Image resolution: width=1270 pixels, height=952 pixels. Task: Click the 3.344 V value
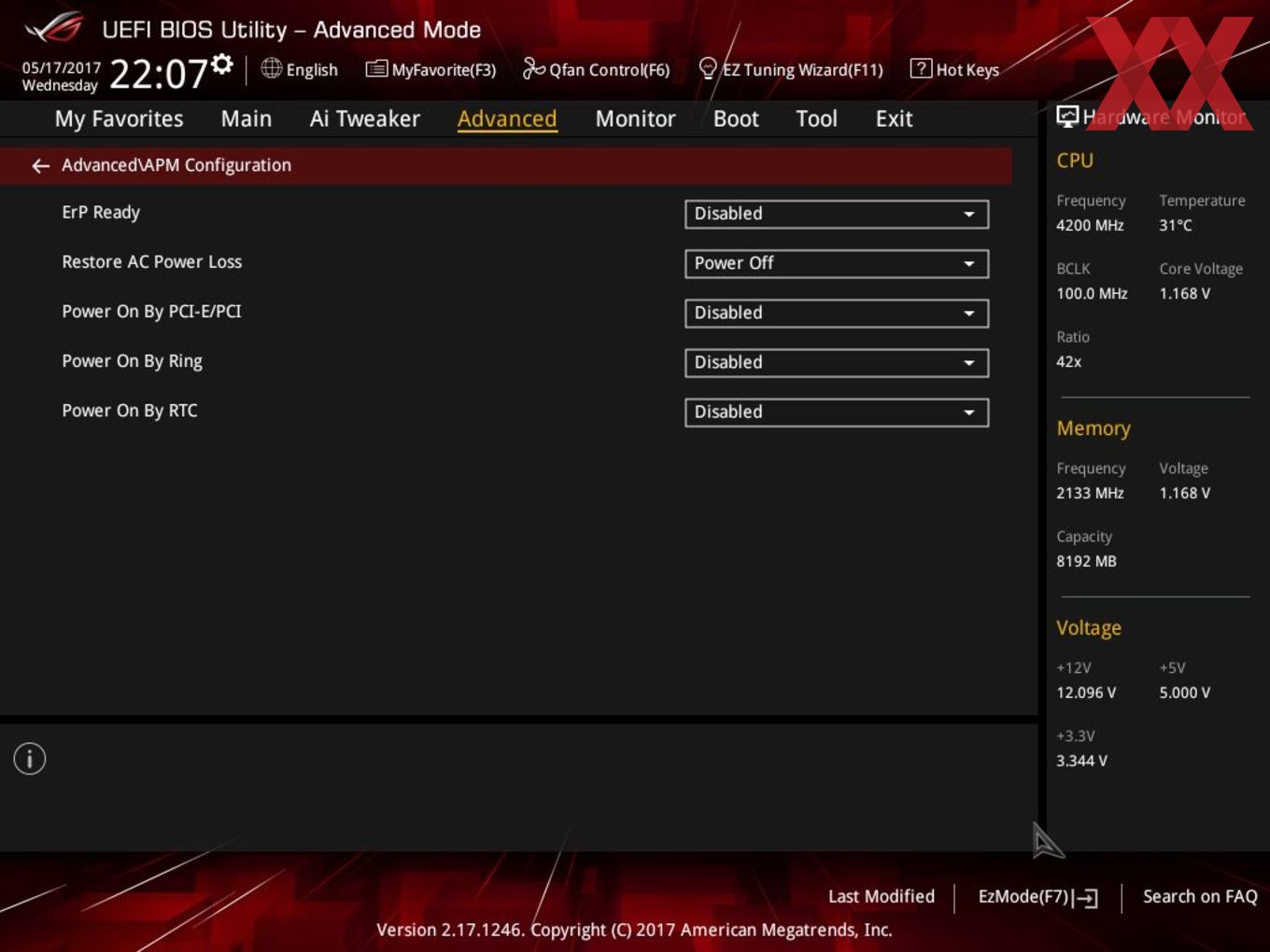tap(1081, 761)
